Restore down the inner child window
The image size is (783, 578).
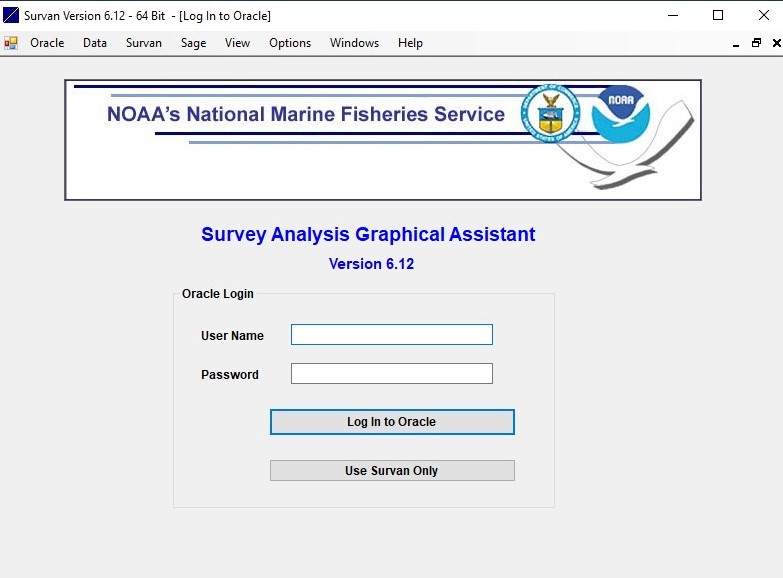pos(756,43)
